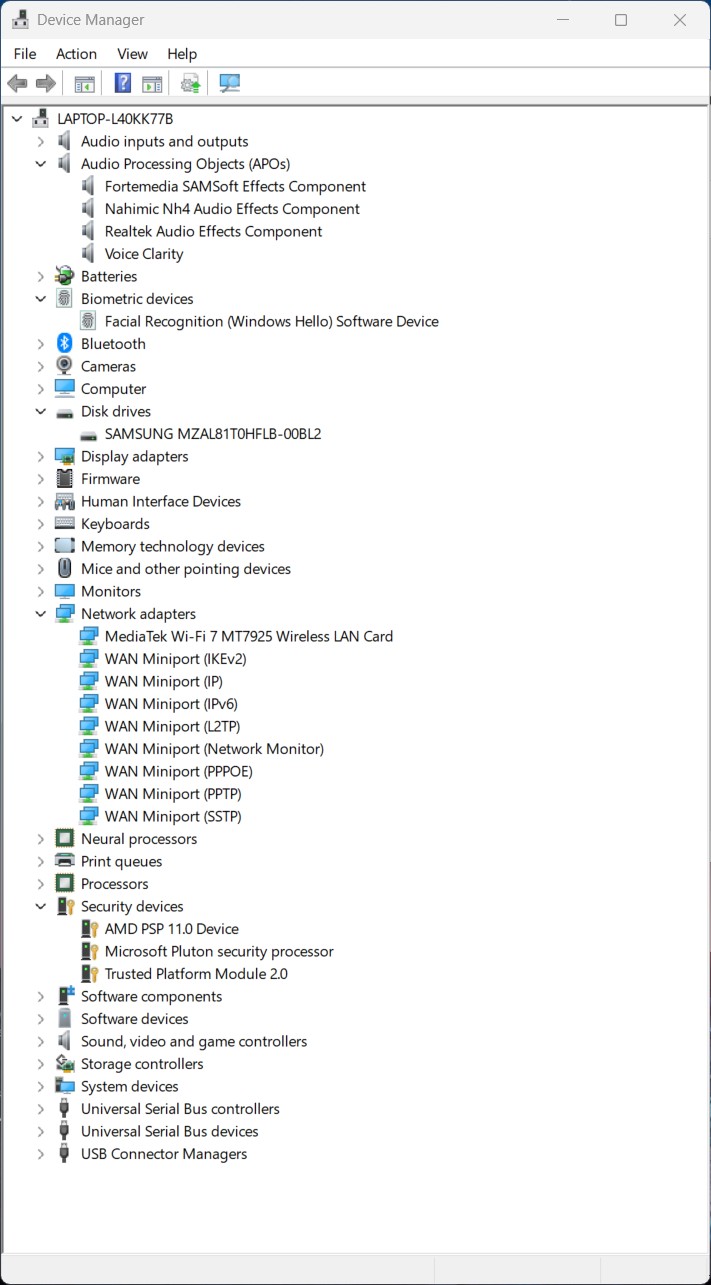The image size is (711, 1285).
Task: Expand the System devices category
Action: click(41, 1087)
